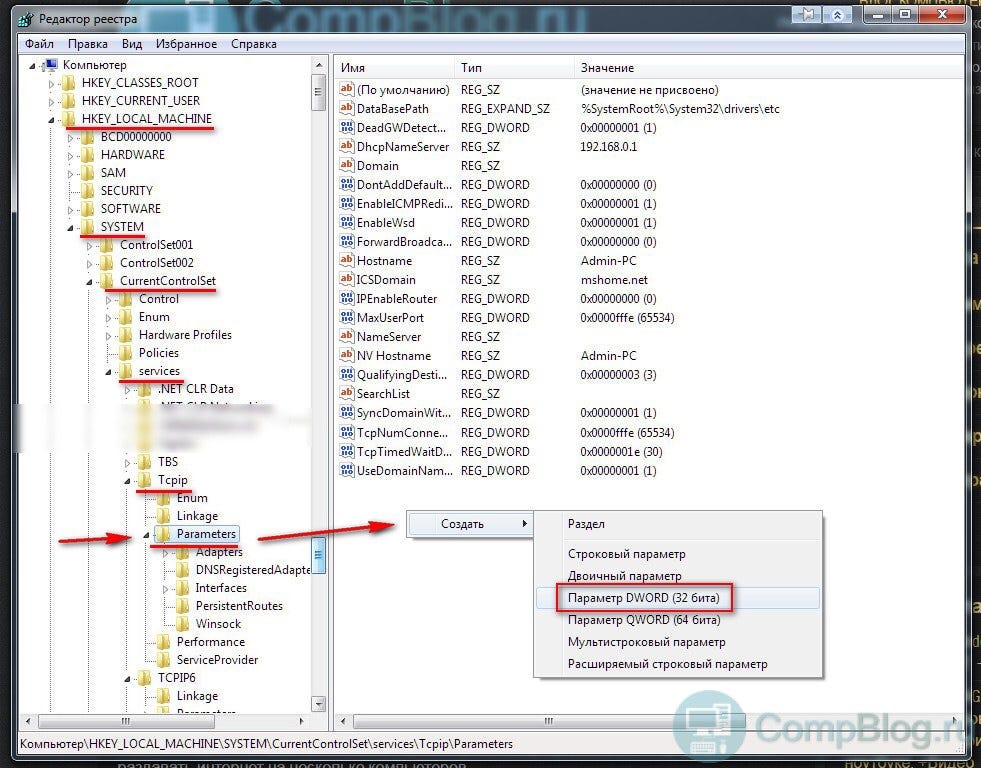This screenshot has width=981, height=768.
Task: Click the TcpTimedWaitD... DWORD icon
Action: pyautogui.click(x=347, y=451)
